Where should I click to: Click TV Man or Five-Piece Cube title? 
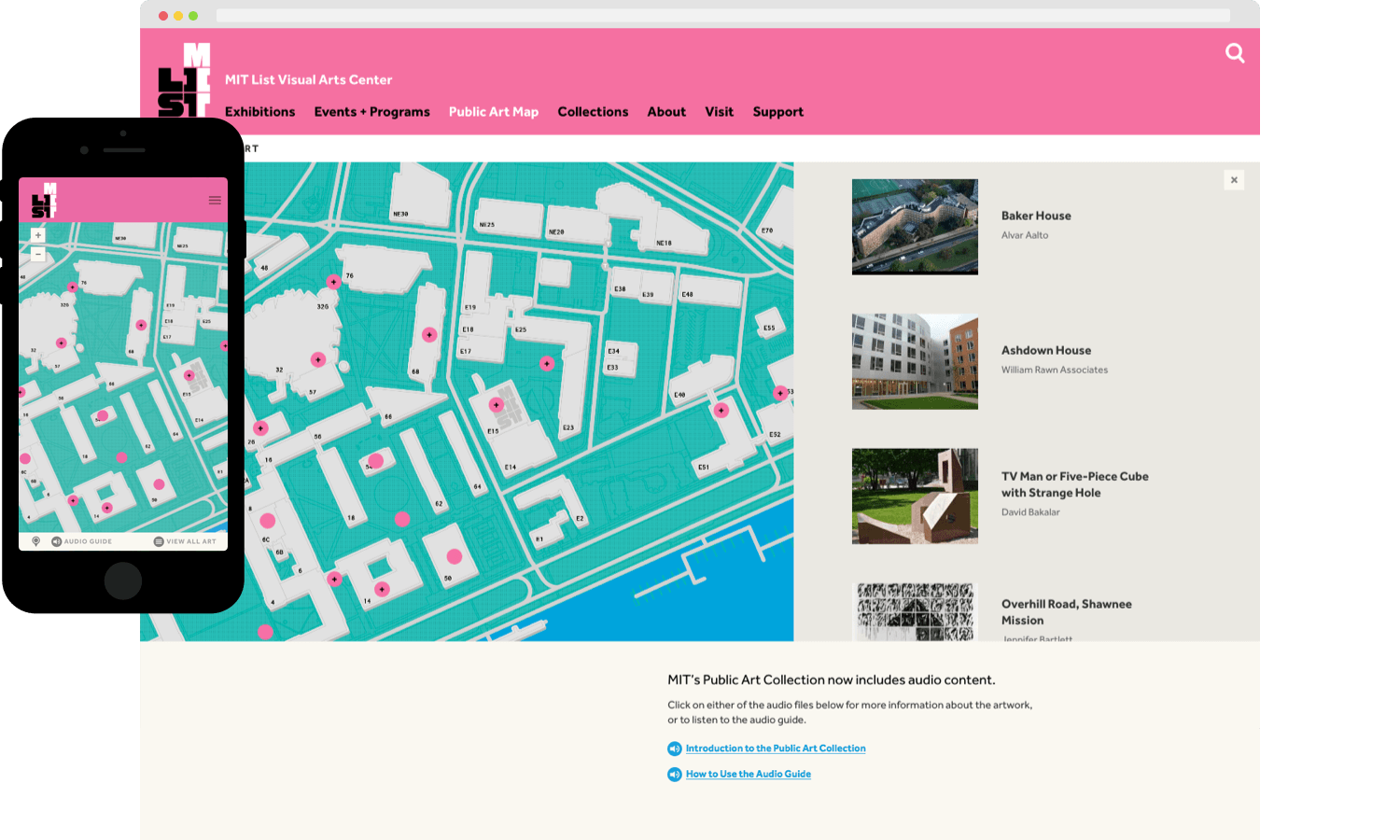click(1075, 484)
